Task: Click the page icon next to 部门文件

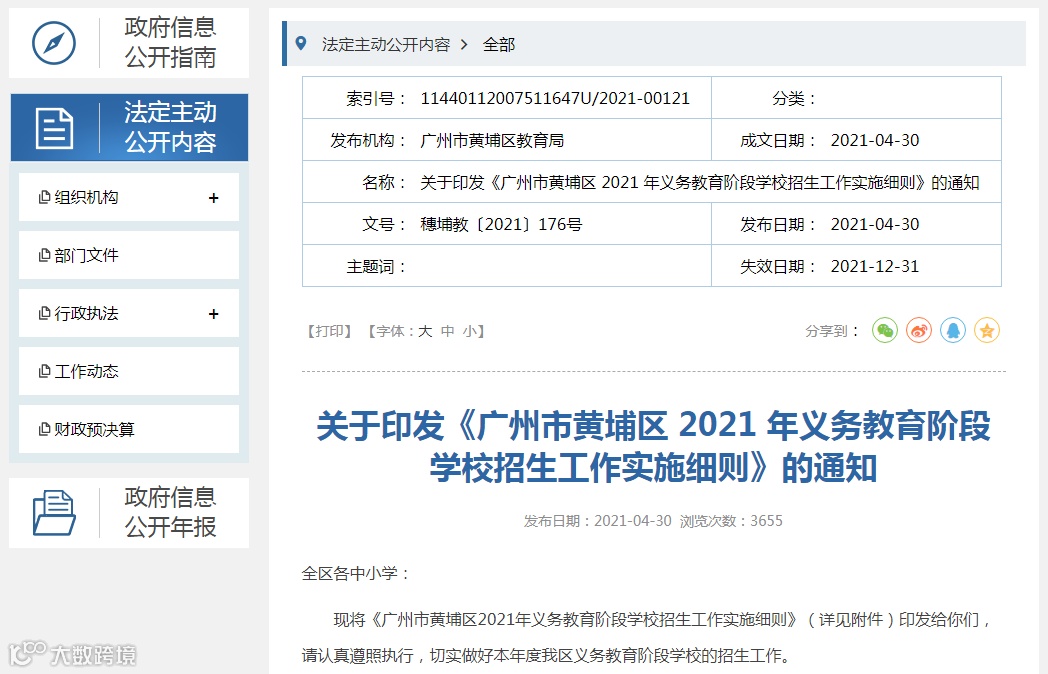Action: (x=45, y=255)
